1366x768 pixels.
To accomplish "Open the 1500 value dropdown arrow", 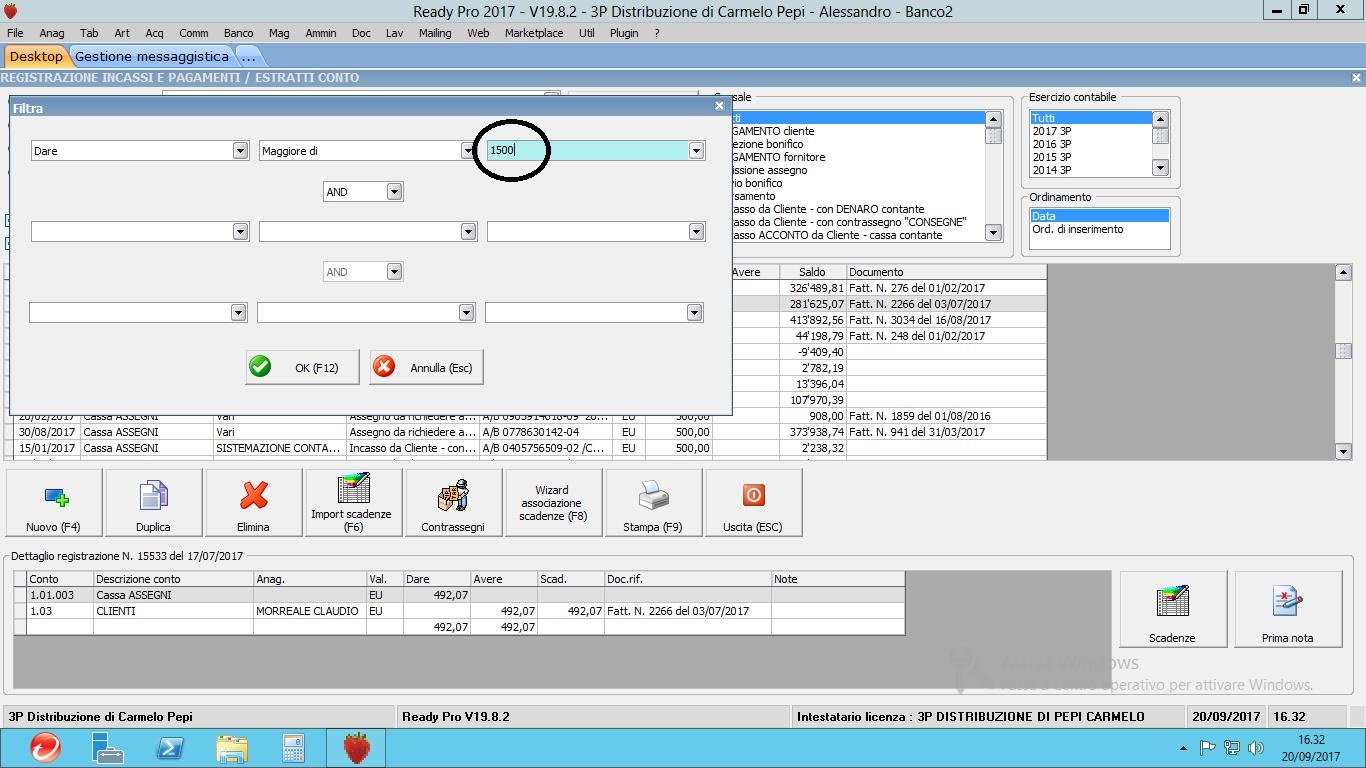I will pyautogui.click(x=696, y=150).
